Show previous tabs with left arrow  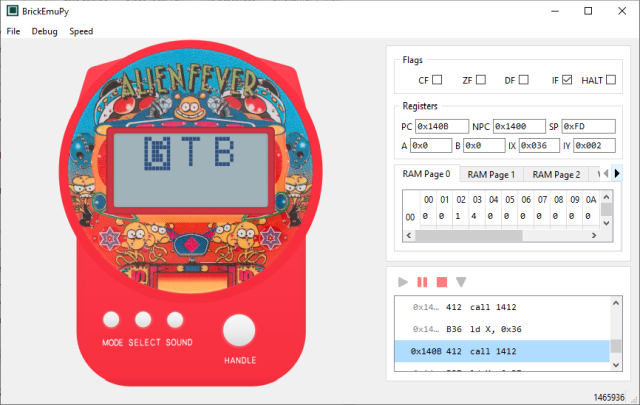coord(606,174)
